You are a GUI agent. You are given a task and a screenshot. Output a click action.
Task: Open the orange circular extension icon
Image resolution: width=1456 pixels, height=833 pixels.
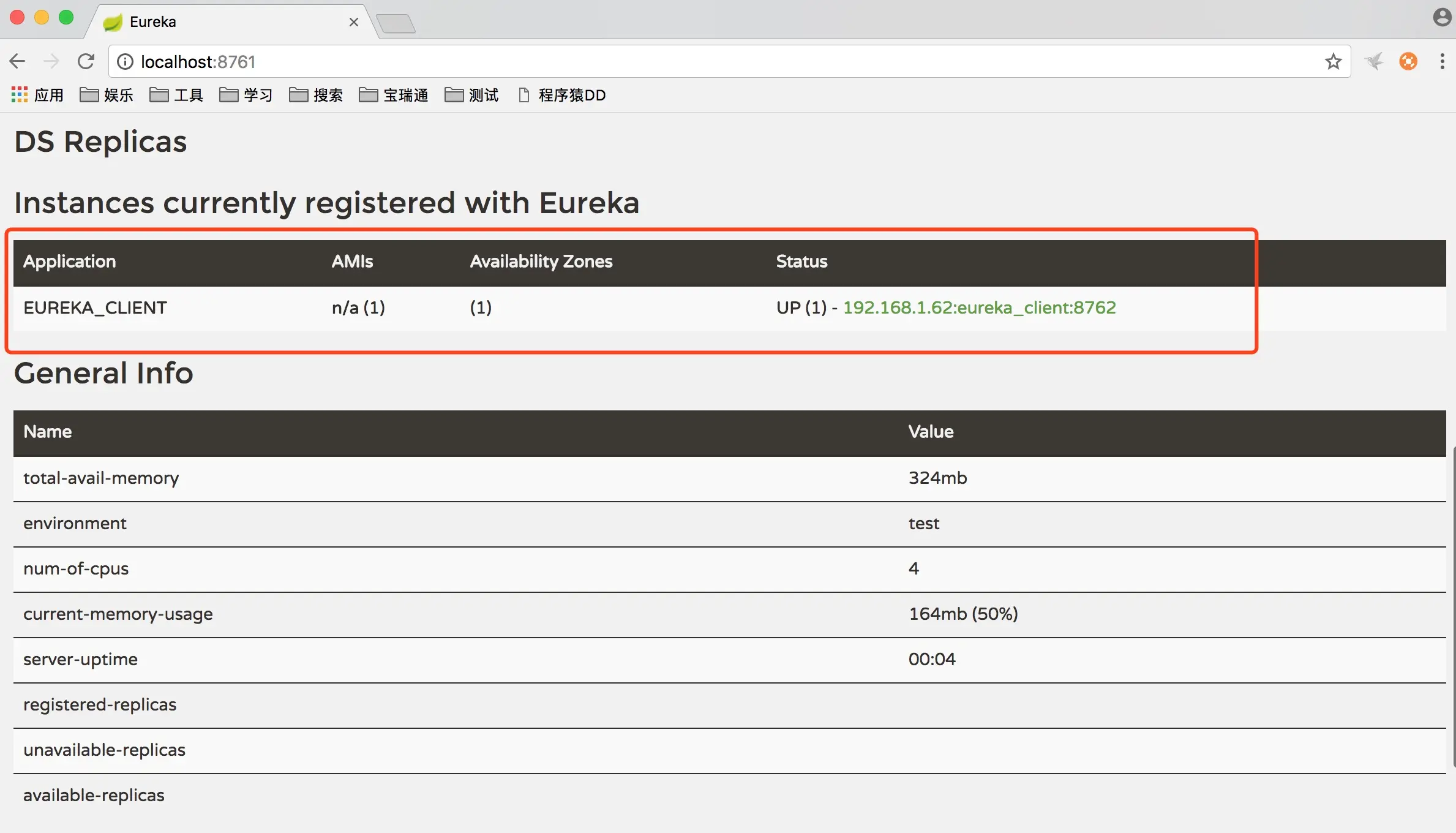click(x=1408, y=61)
